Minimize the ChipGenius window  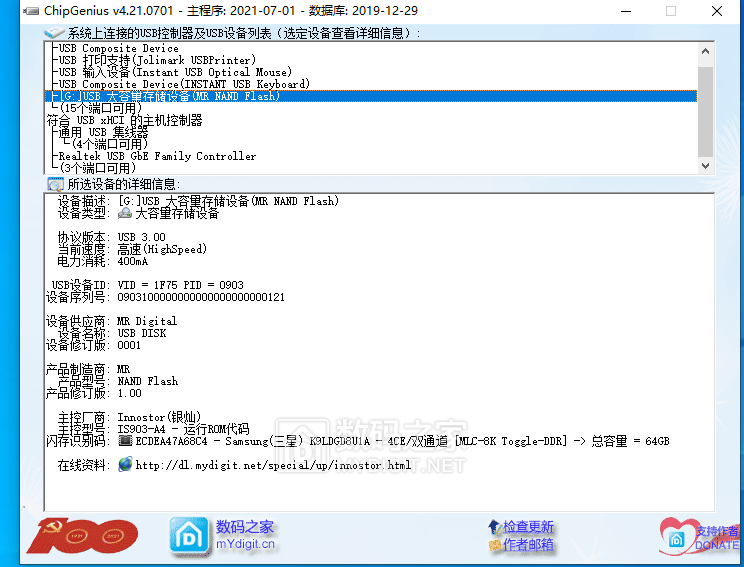[626, 11]
